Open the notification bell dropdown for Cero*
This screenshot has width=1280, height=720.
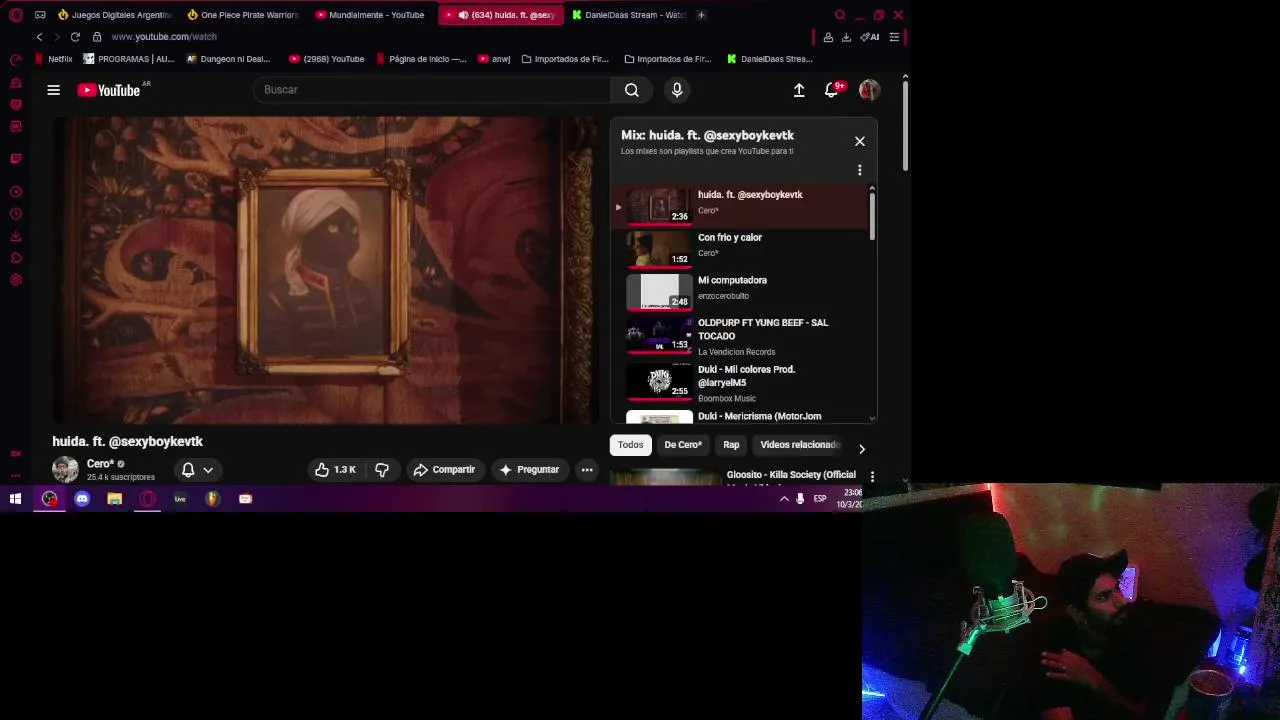197,470
